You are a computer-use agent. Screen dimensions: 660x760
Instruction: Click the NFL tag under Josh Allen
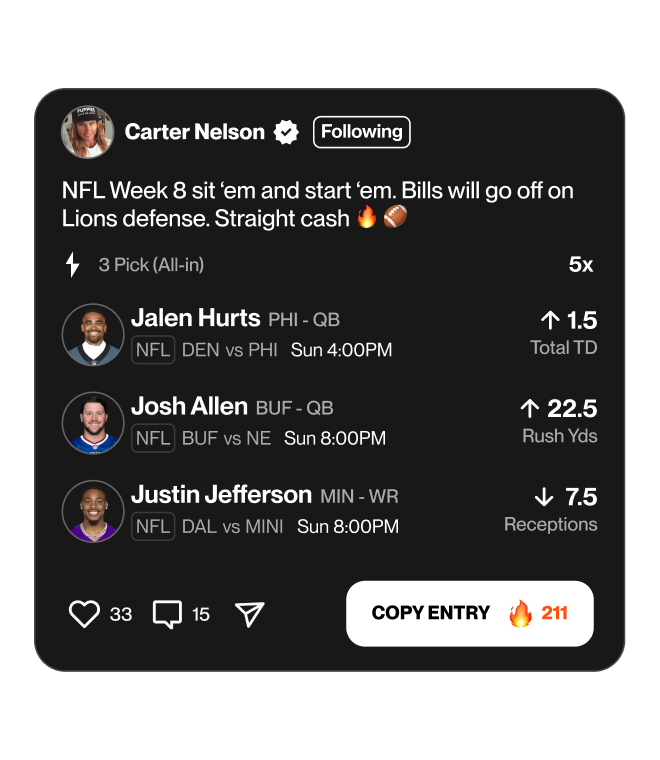click(x=153, y=438)
